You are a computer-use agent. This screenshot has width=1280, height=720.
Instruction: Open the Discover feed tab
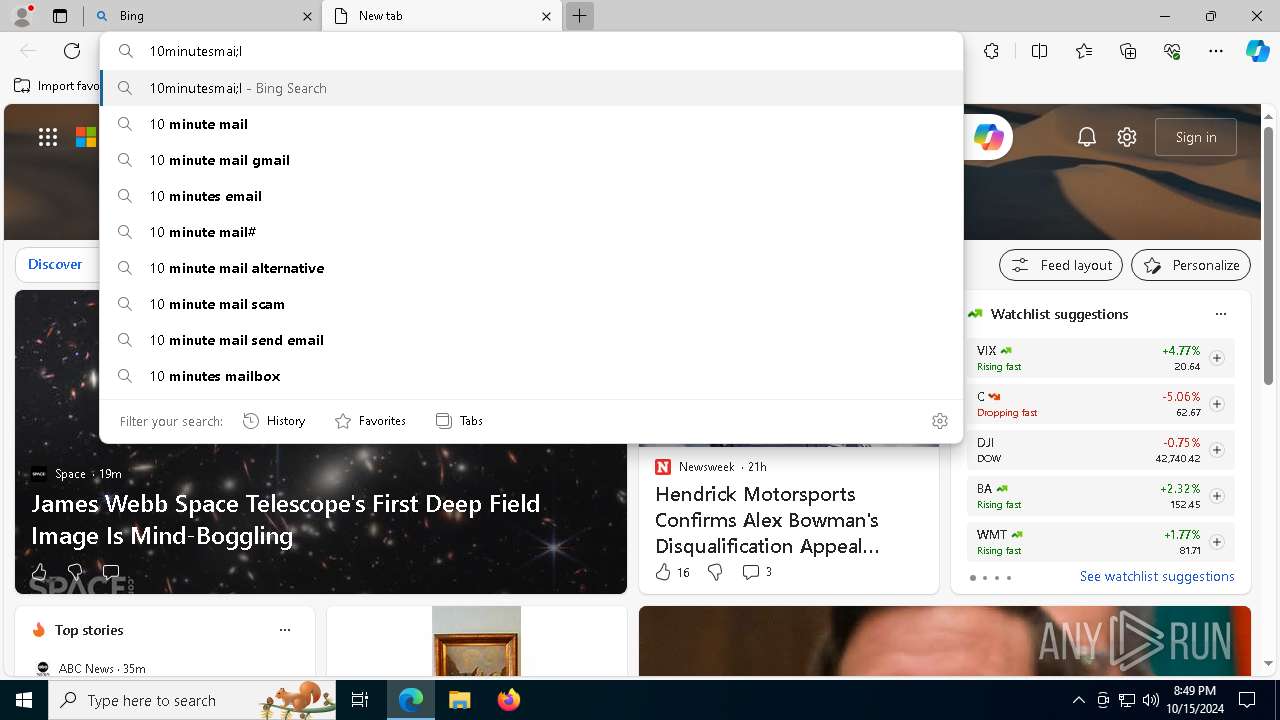(55, 264)
